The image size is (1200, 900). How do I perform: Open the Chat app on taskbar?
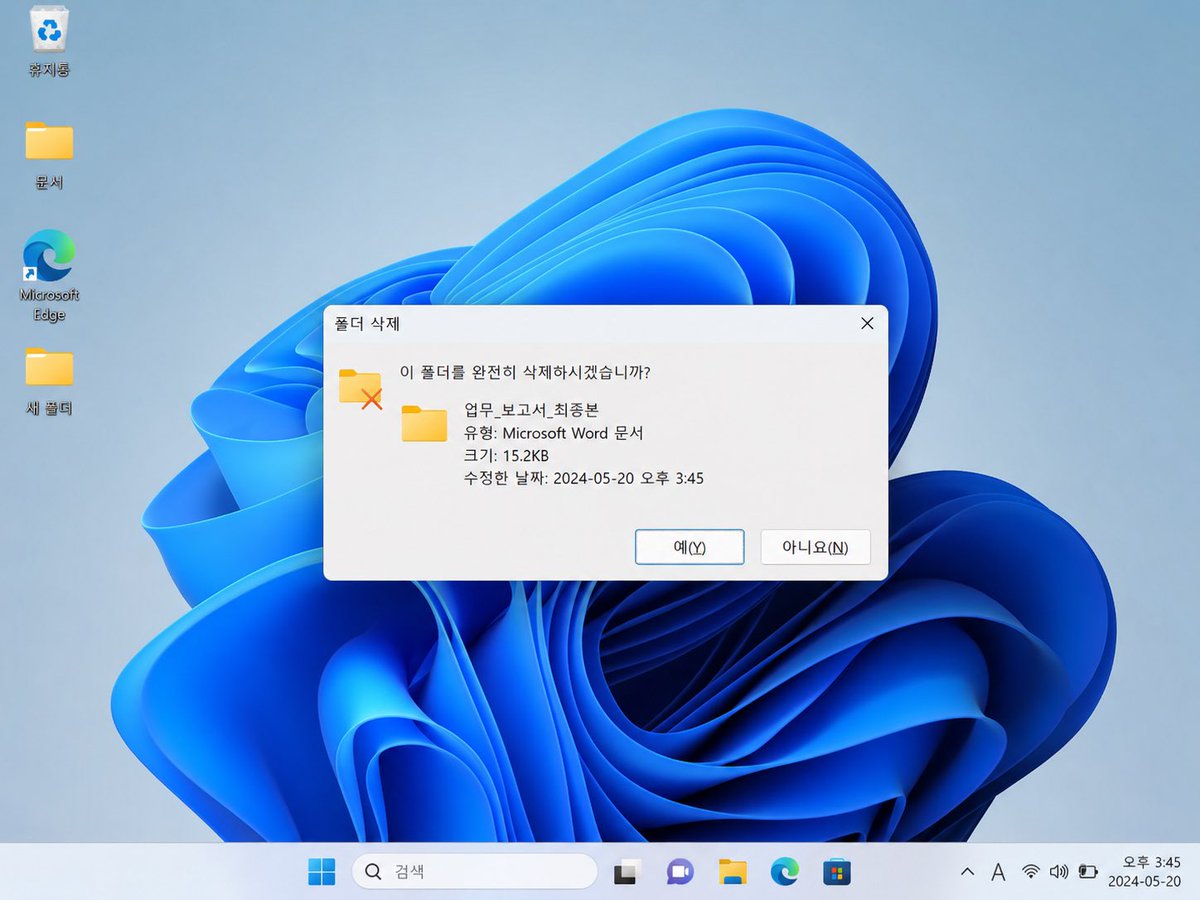click(680, 872)
